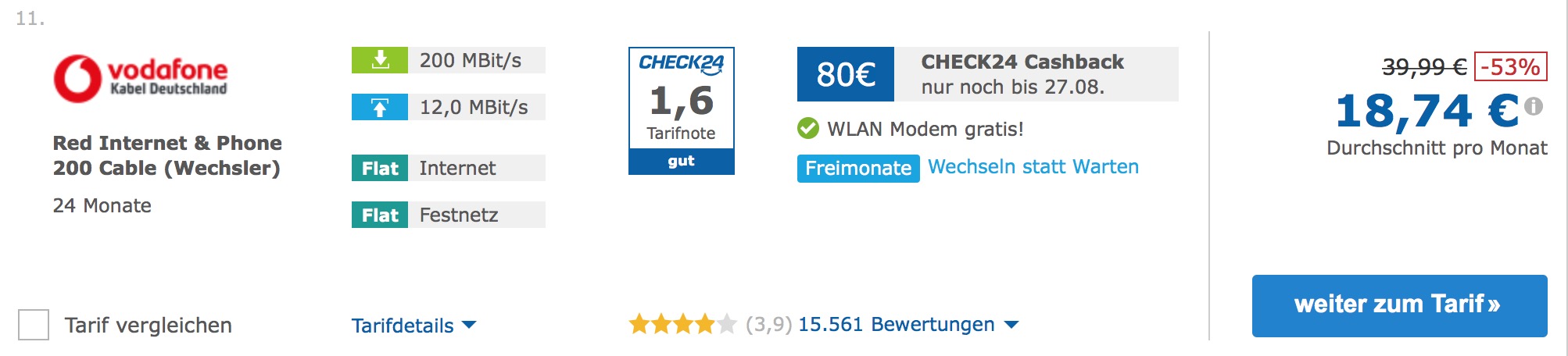The image size is (1568, 356).
Task: Click the Flat Festnetz label
Action: pyautogui.click(x=448, y=215)
